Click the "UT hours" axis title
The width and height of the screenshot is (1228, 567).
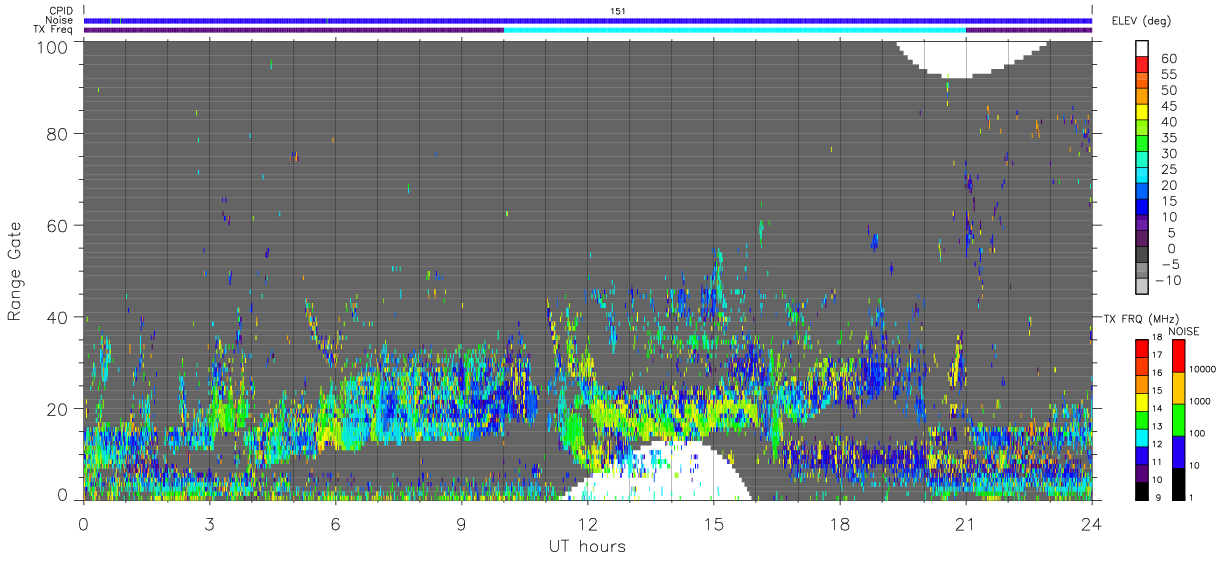tap(585, 546)
